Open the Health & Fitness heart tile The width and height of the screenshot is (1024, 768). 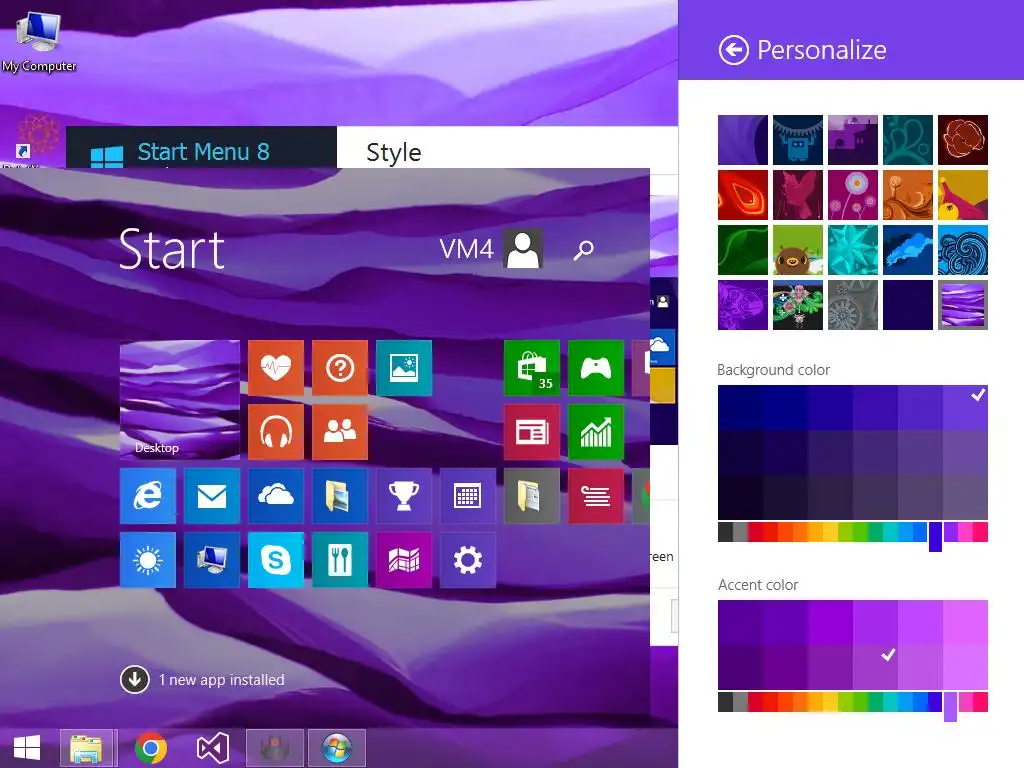click(x=276, y=368)
